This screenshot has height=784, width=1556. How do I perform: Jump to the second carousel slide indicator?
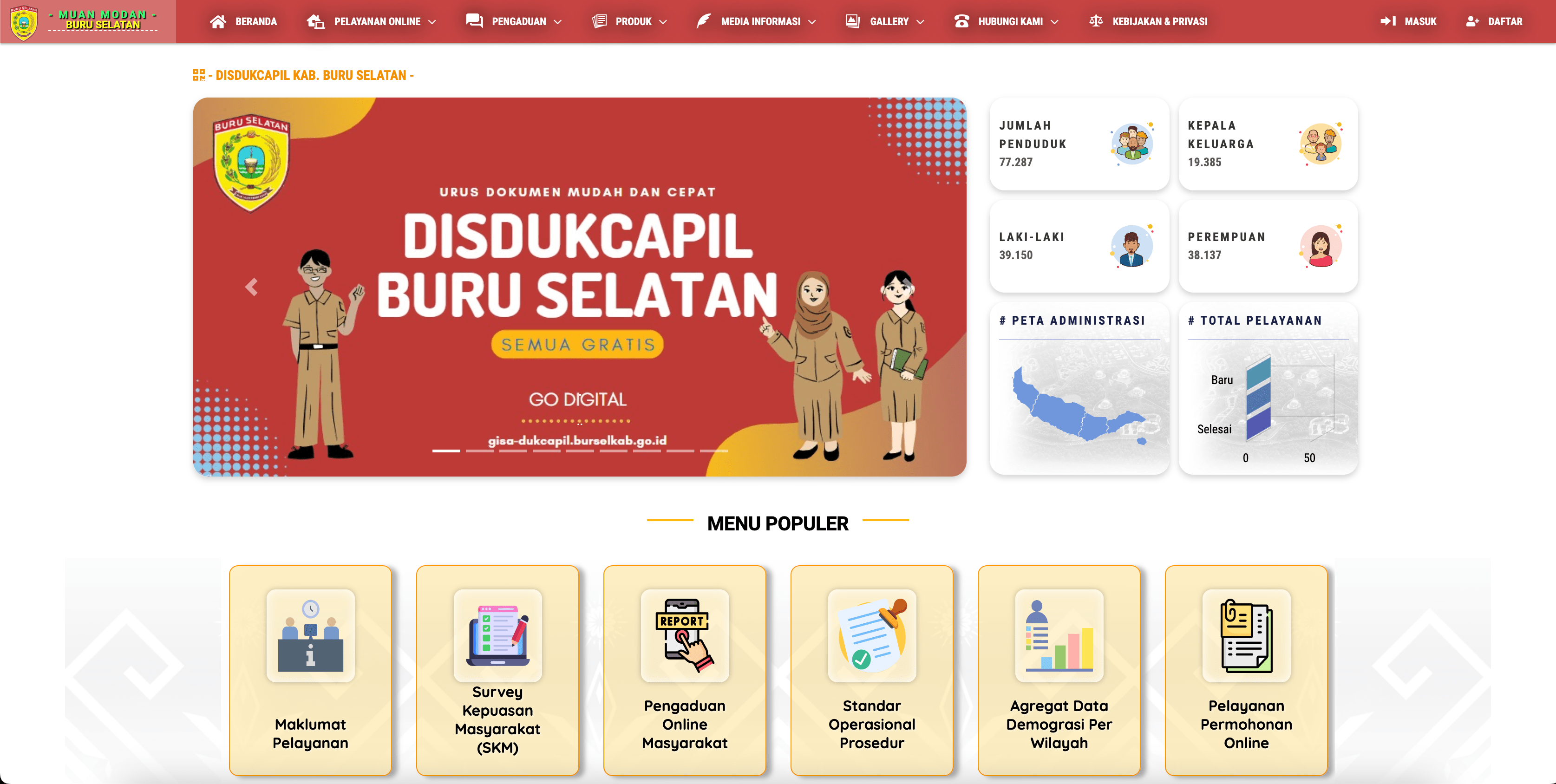tap(480, 451)
